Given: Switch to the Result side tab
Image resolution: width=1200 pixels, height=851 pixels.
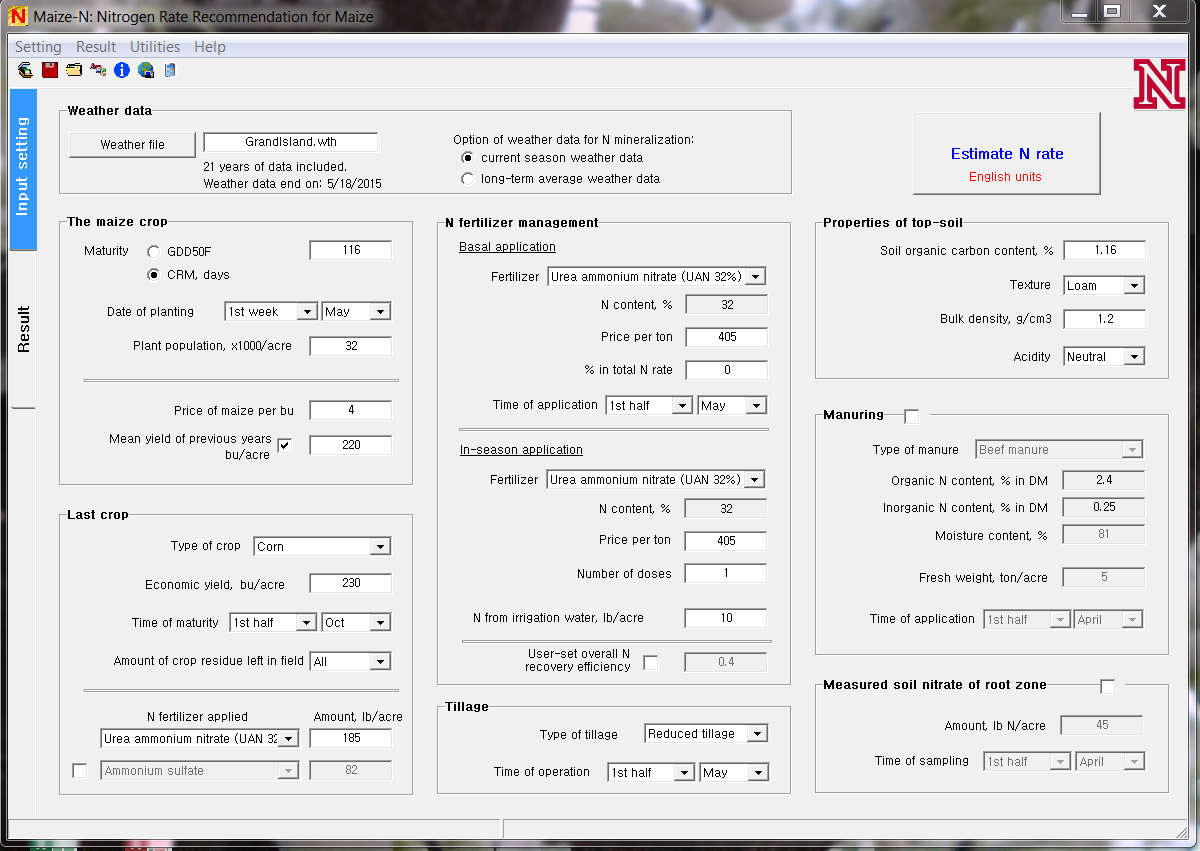Looking at the screenshot, I should pos(24,329).
